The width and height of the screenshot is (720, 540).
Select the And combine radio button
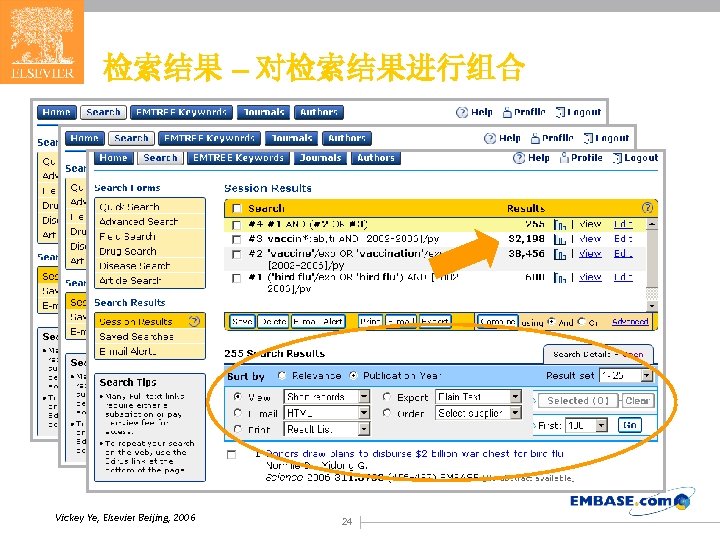tap(551, 321)
